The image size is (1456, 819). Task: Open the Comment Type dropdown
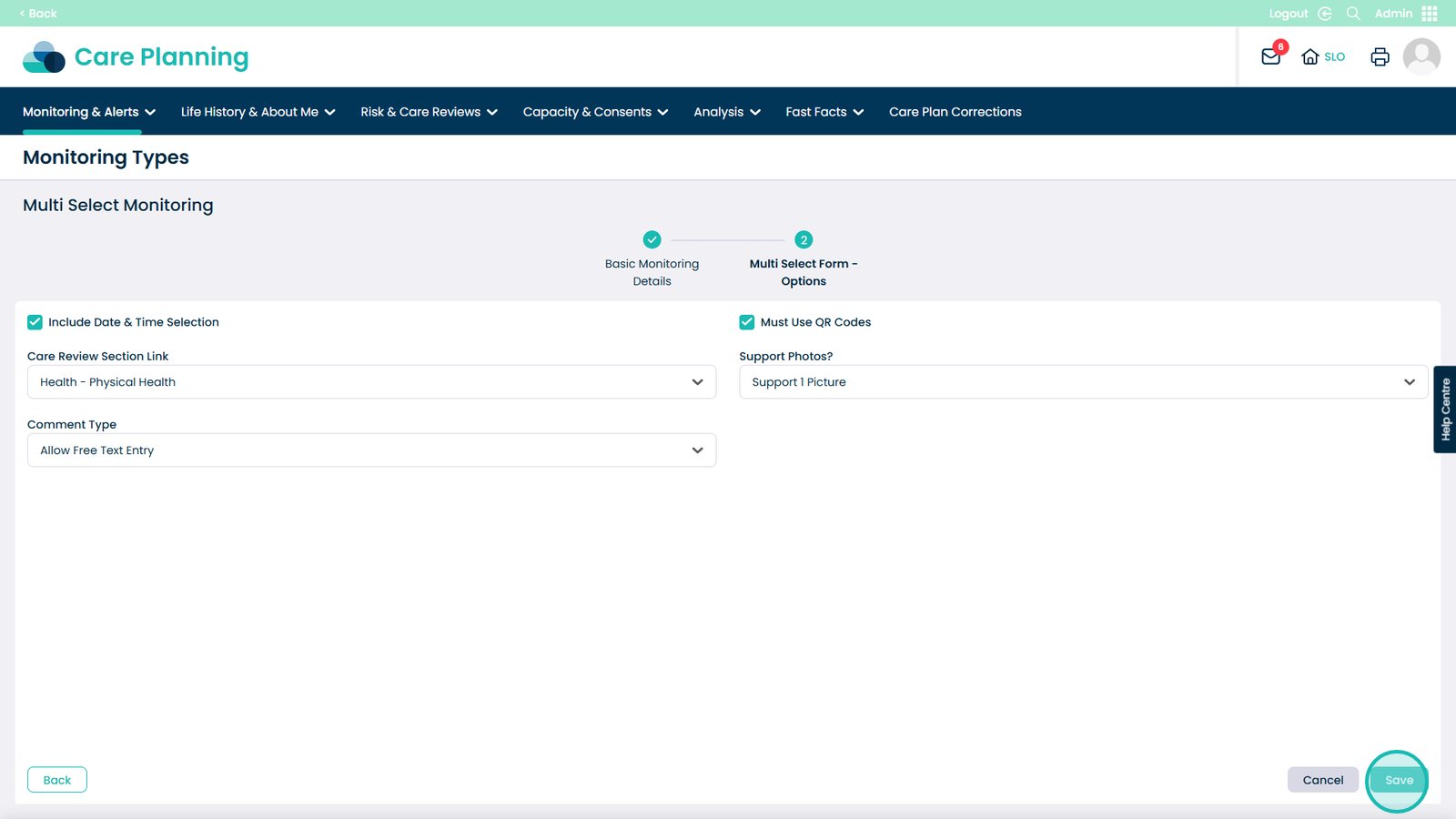click(371, 450)
